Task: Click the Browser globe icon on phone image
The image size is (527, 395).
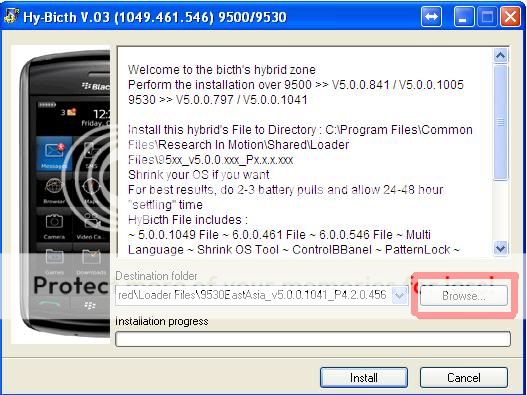Action: click(54, 191)
